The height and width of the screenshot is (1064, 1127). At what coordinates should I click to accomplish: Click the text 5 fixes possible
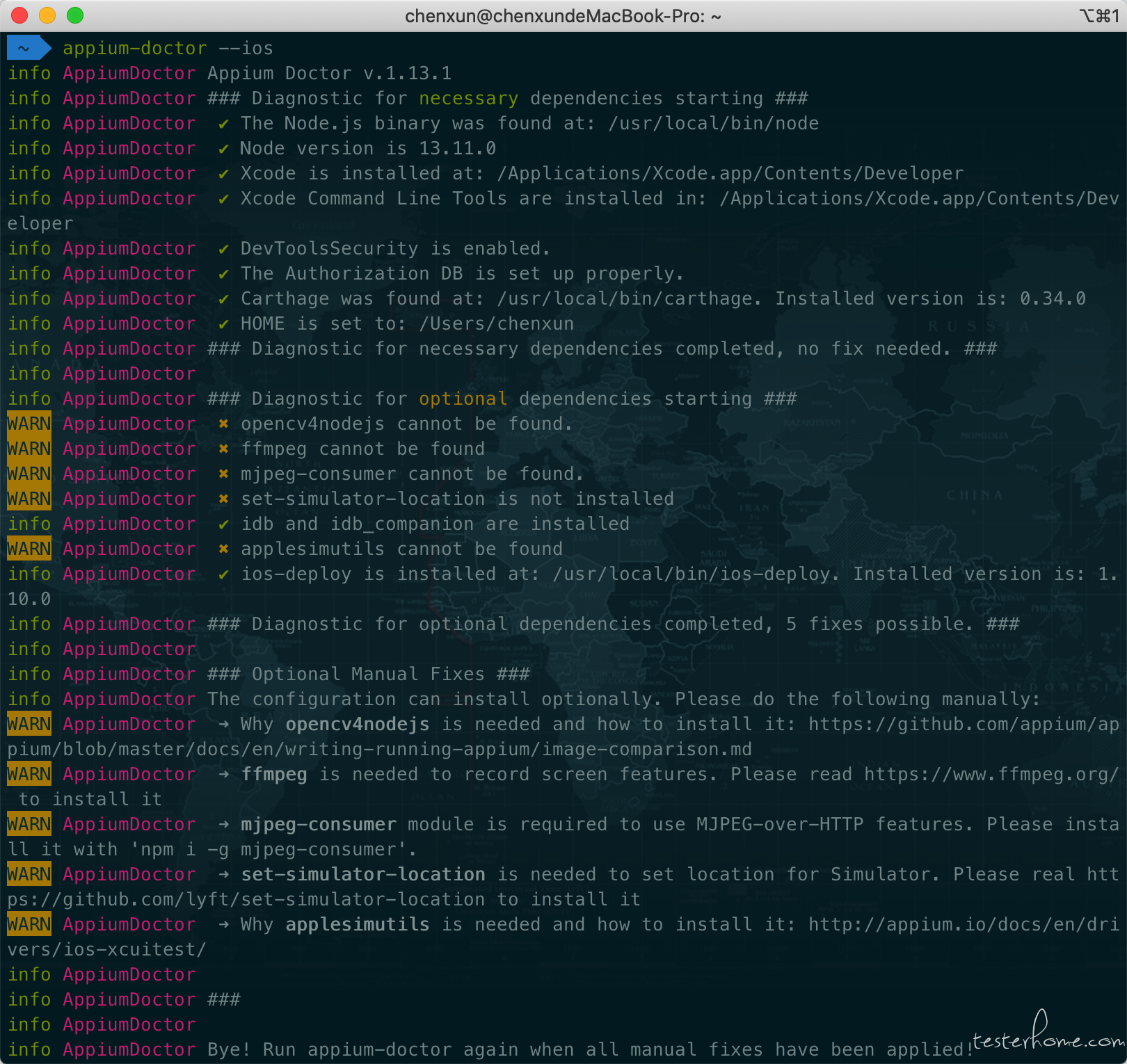pyautogui.click(x=880, y=624)
